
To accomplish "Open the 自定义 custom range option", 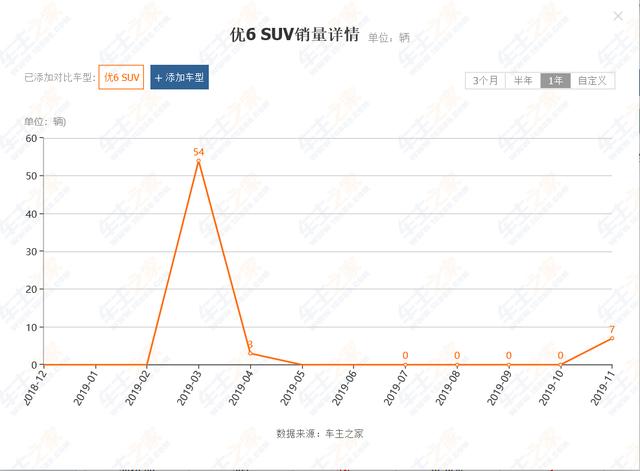I will [592, 80].
